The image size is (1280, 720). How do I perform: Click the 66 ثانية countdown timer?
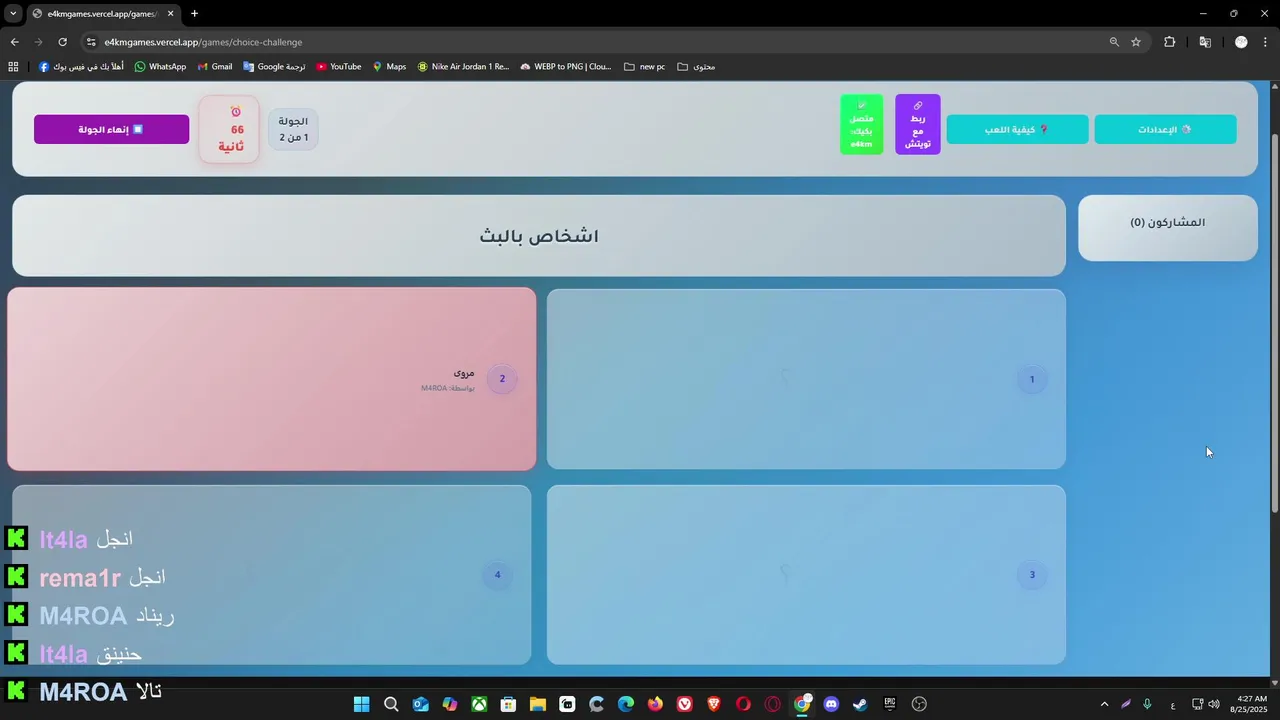(x=229, y=129)
